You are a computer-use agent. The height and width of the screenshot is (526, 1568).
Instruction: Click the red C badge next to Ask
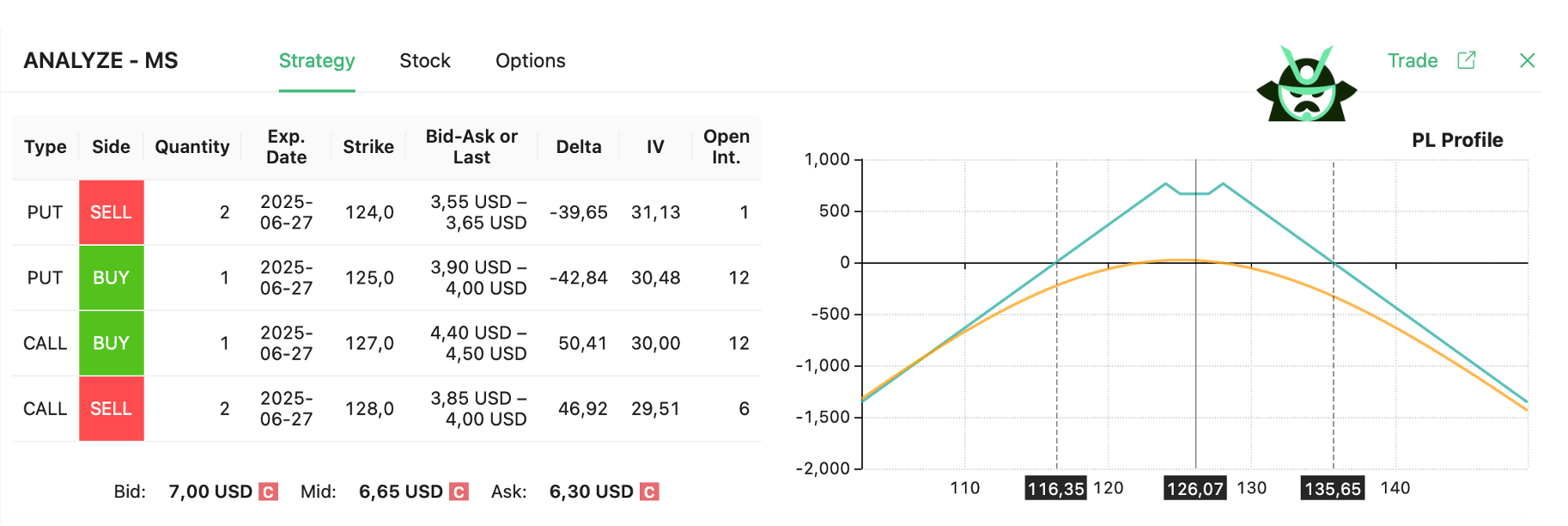click(x=650, y=492)
